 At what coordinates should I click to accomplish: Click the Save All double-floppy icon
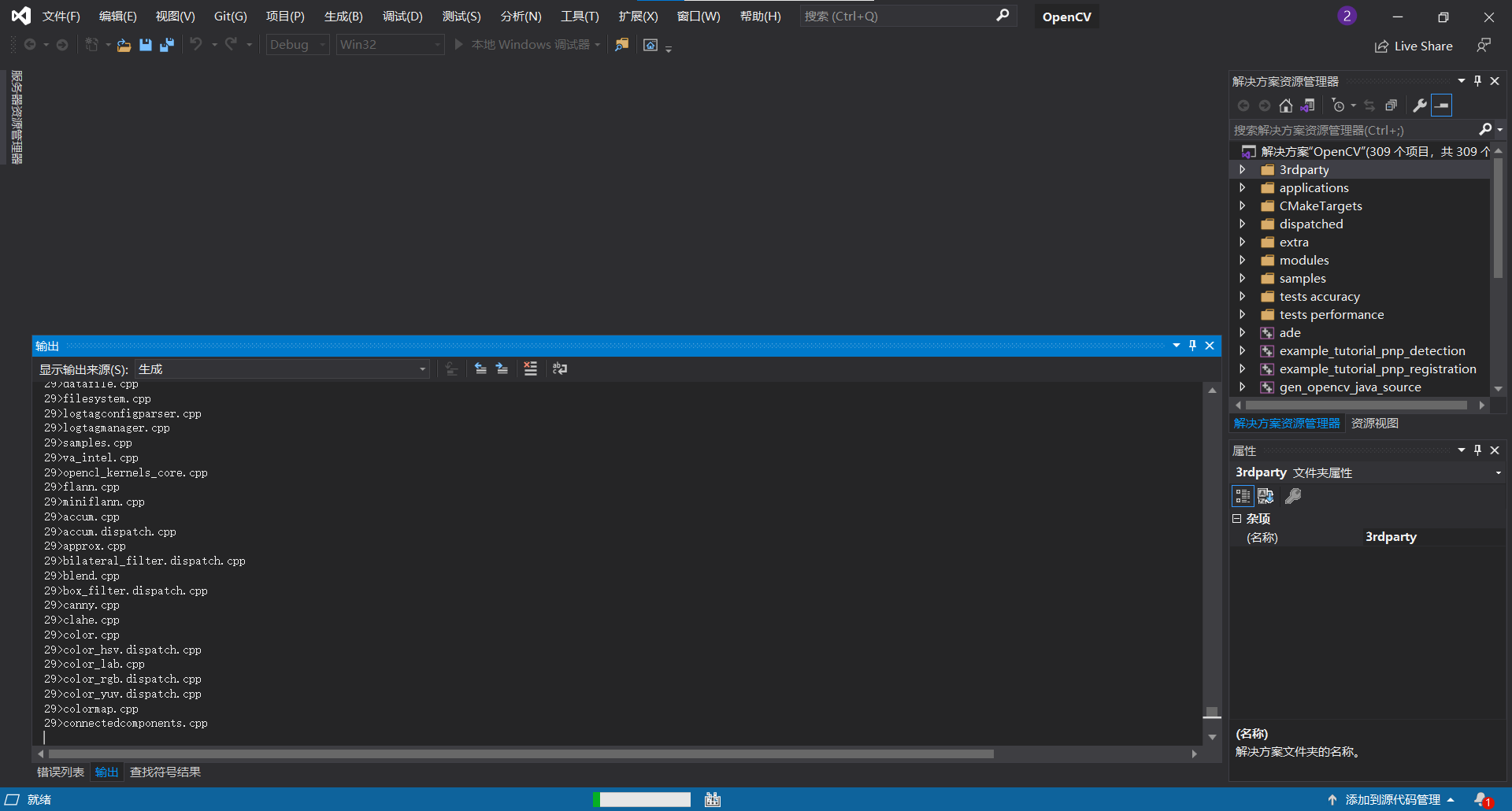point(167,45)
